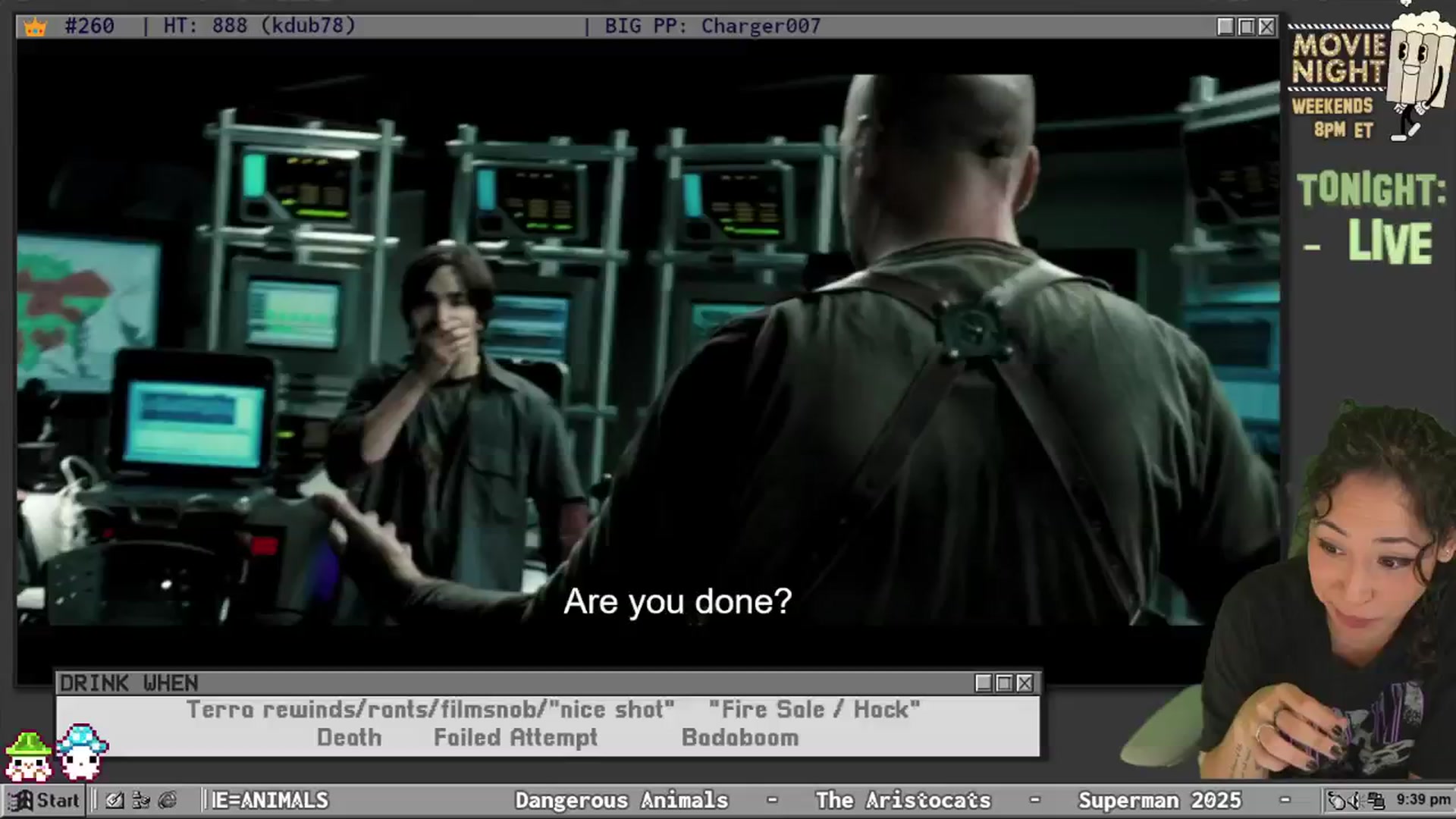This screenshot has height=819, width=1456.
Task: Maximize the DRINK WHEN window
Action: 1004,683
